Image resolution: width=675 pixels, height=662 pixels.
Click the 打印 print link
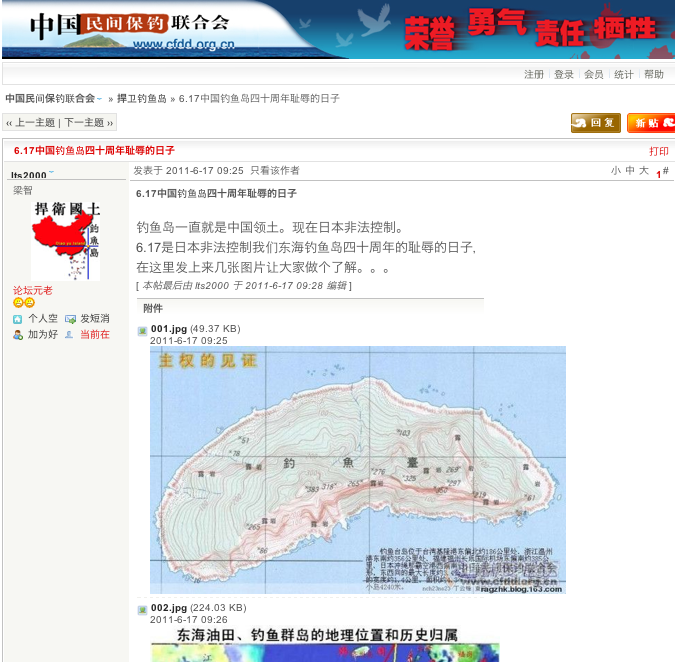658,151
